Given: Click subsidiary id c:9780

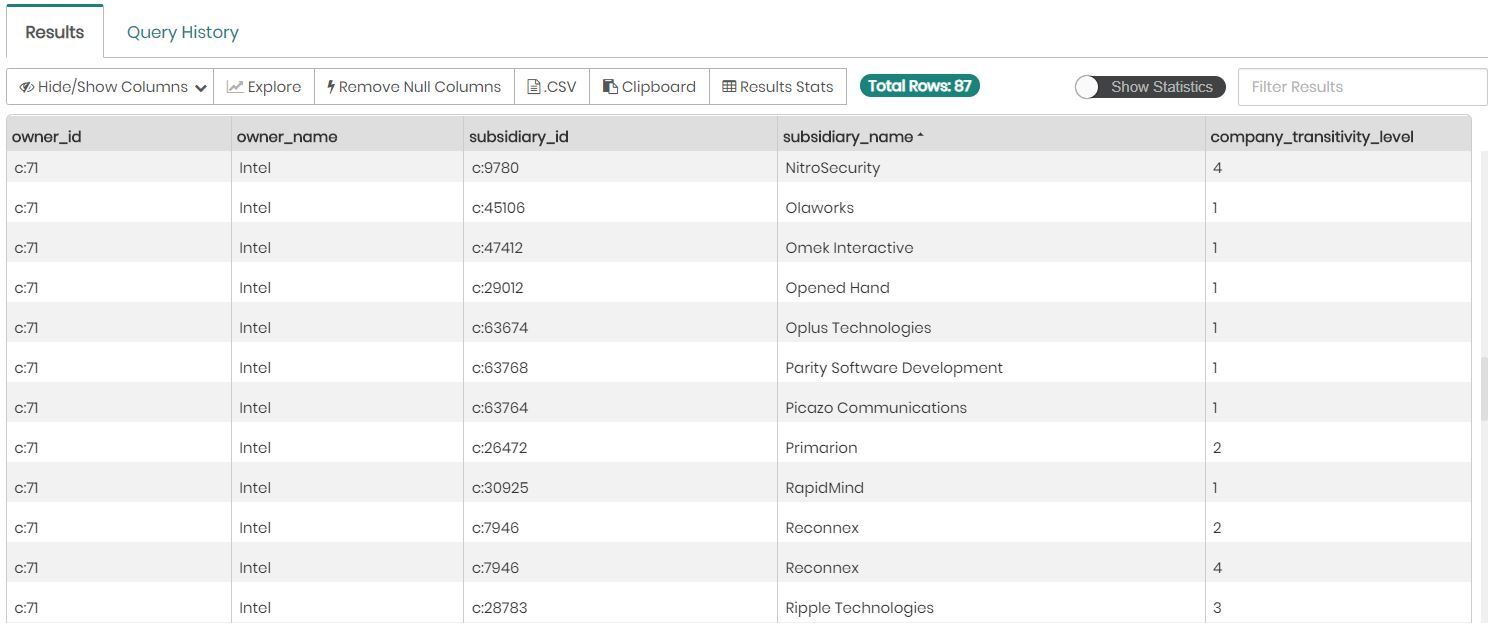Looking at the screenshot, I should click(x=496, y=168).
